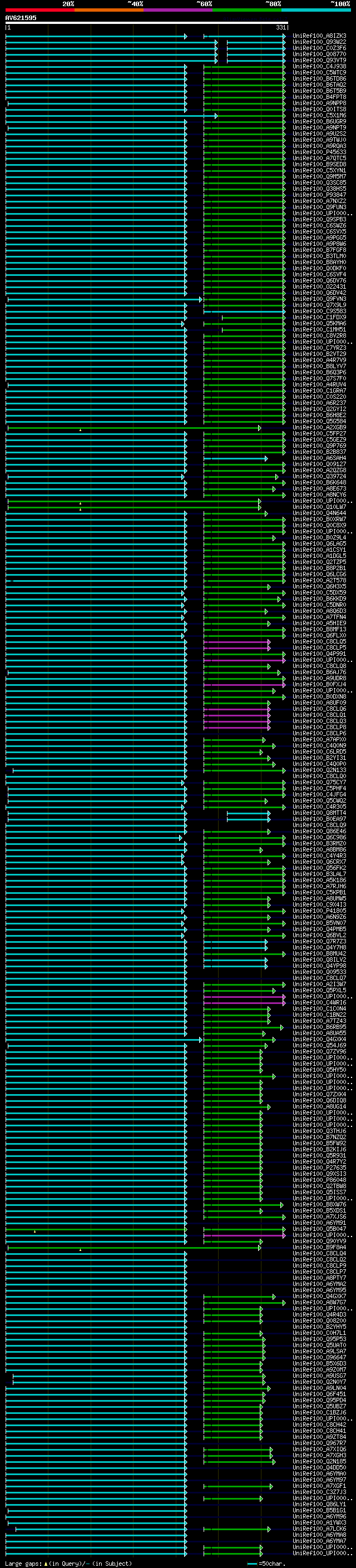Click the hit label UniRef100_A9PGG5
The width and height of the screenshot is (356, 1568).
click(x=319, y=238)
